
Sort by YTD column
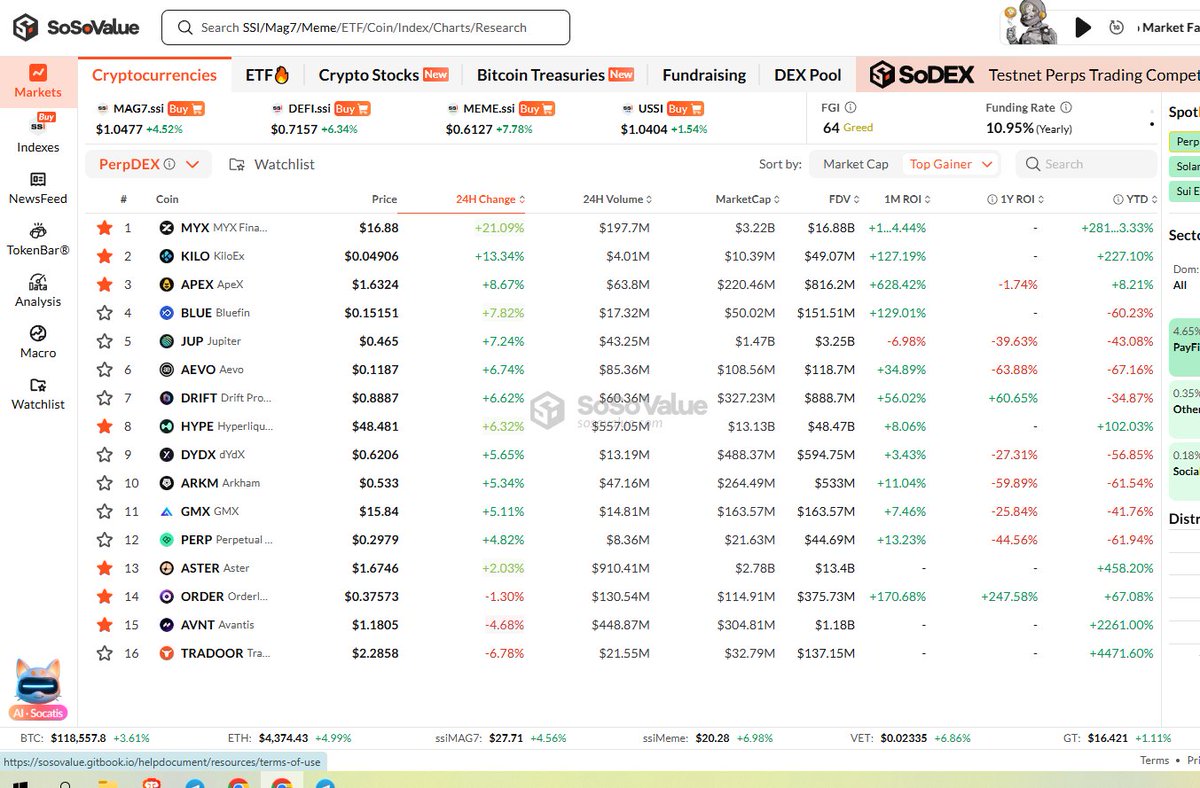tap(1136, 199)
